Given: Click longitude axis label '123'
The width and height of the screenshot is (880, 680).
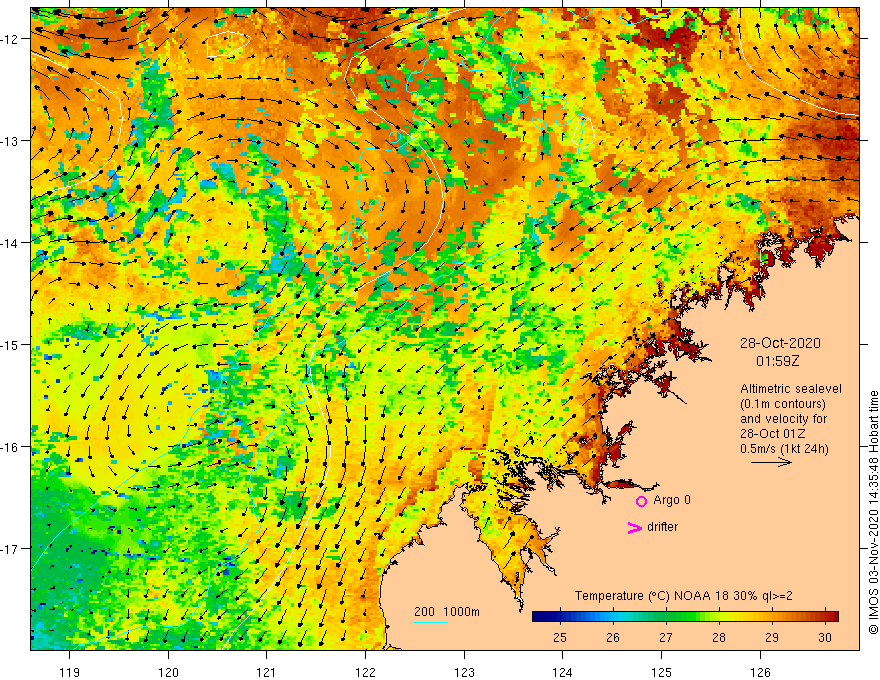Looking at the screenshot, I should click(x=464, y=672).
